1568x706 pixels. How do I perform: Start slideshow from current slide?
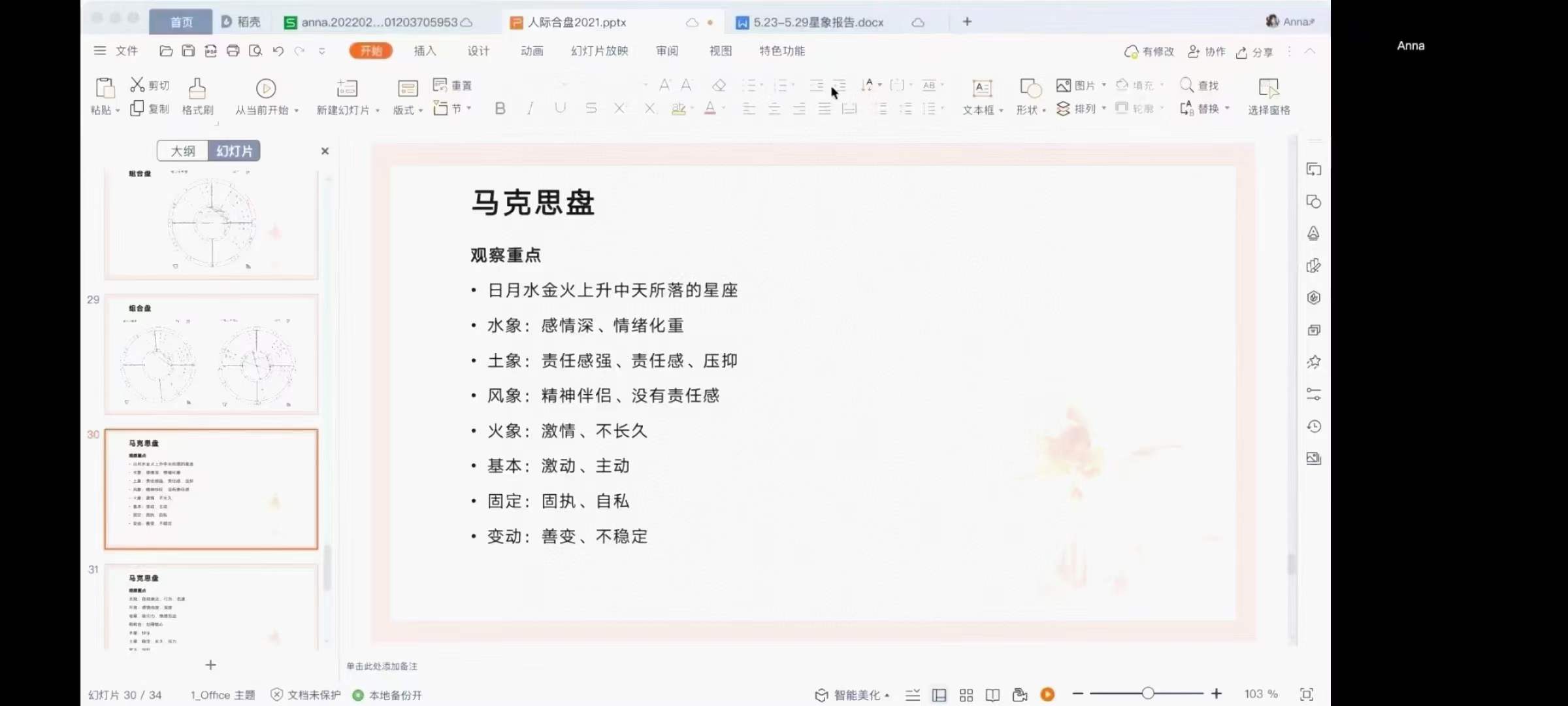click(x=265, y=96)
